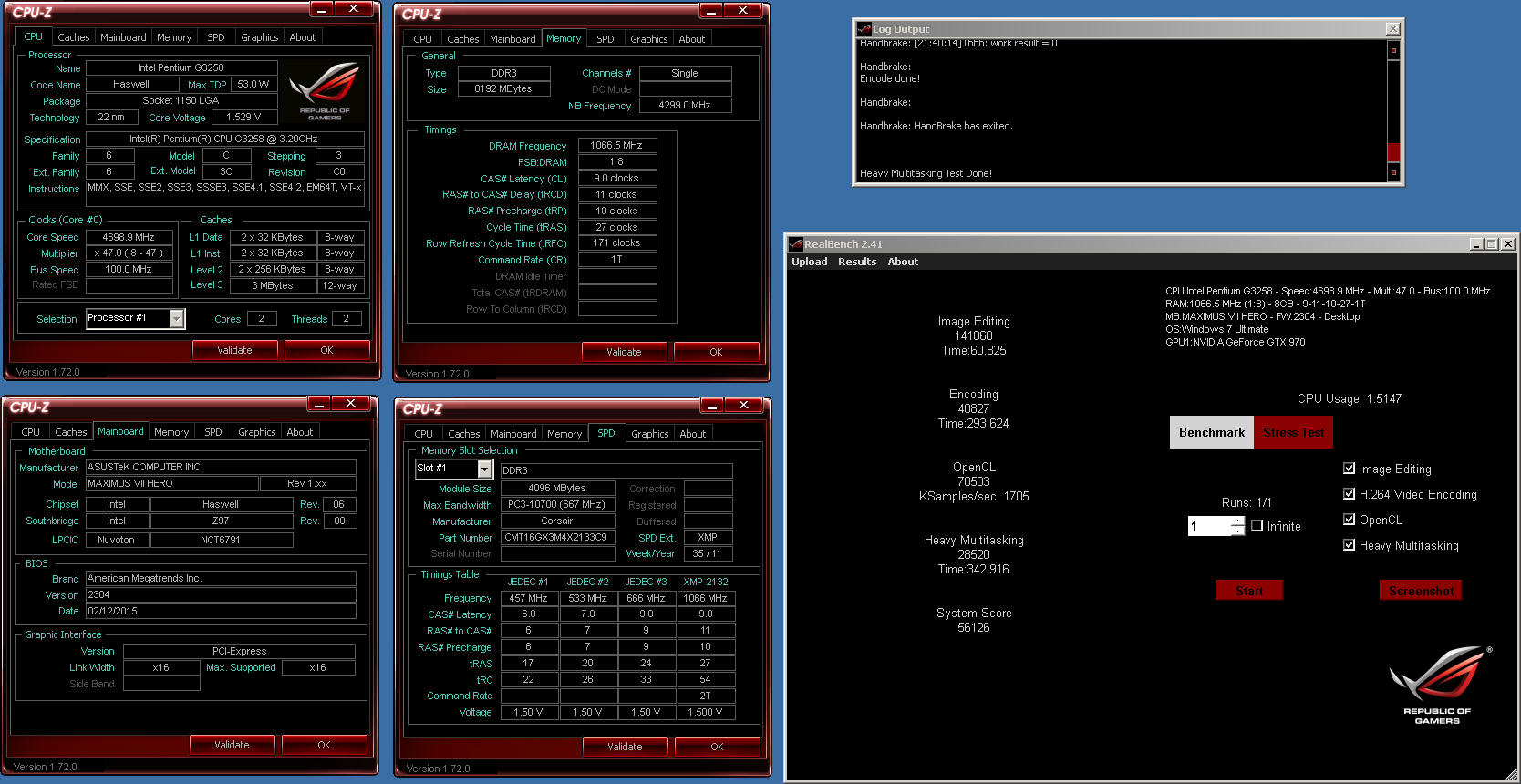Uncheck the OpenCL test checkbox
Screen dimensions: 1521x784
(1349, 520)
